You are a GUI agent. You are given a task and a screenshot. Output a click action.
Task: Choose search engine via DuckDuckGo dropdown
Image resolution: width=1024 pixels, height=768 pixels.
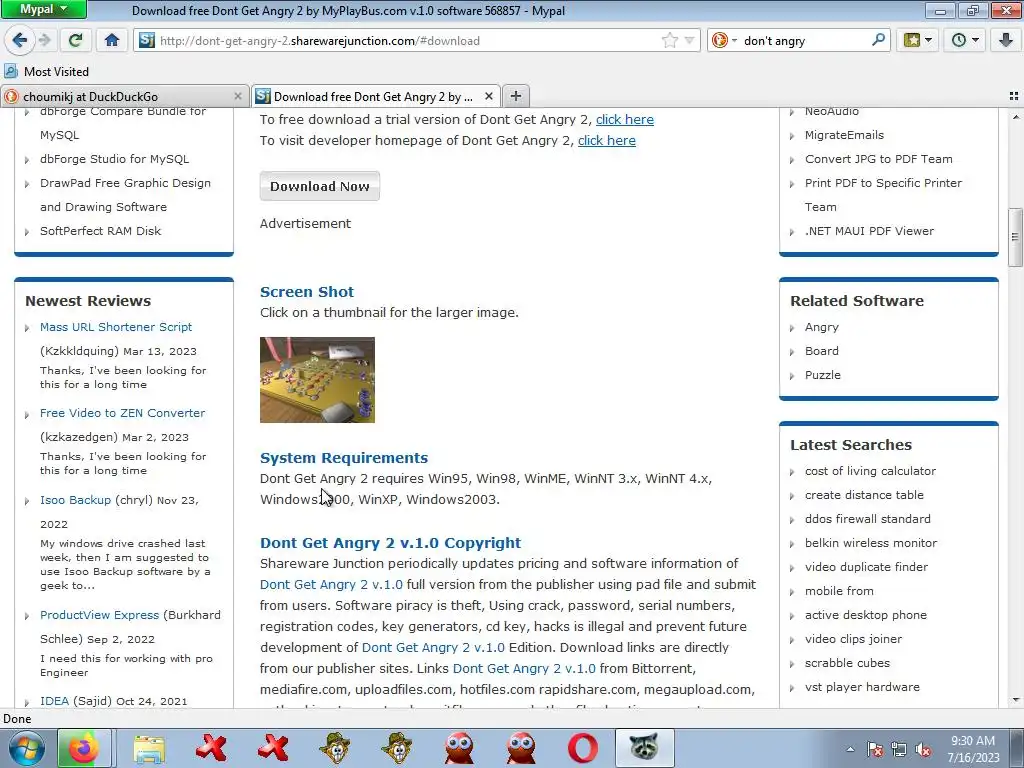(x=724, y=40)
